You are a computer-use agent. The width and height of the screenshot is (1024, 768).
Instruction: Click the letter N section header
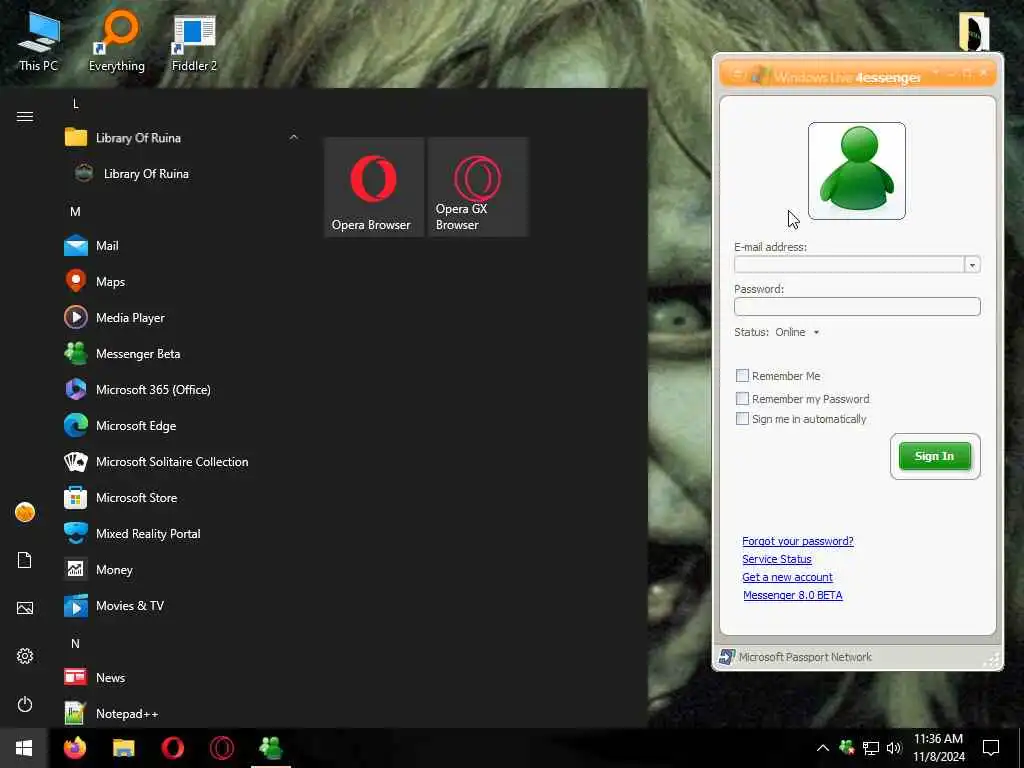coord(75,643)
